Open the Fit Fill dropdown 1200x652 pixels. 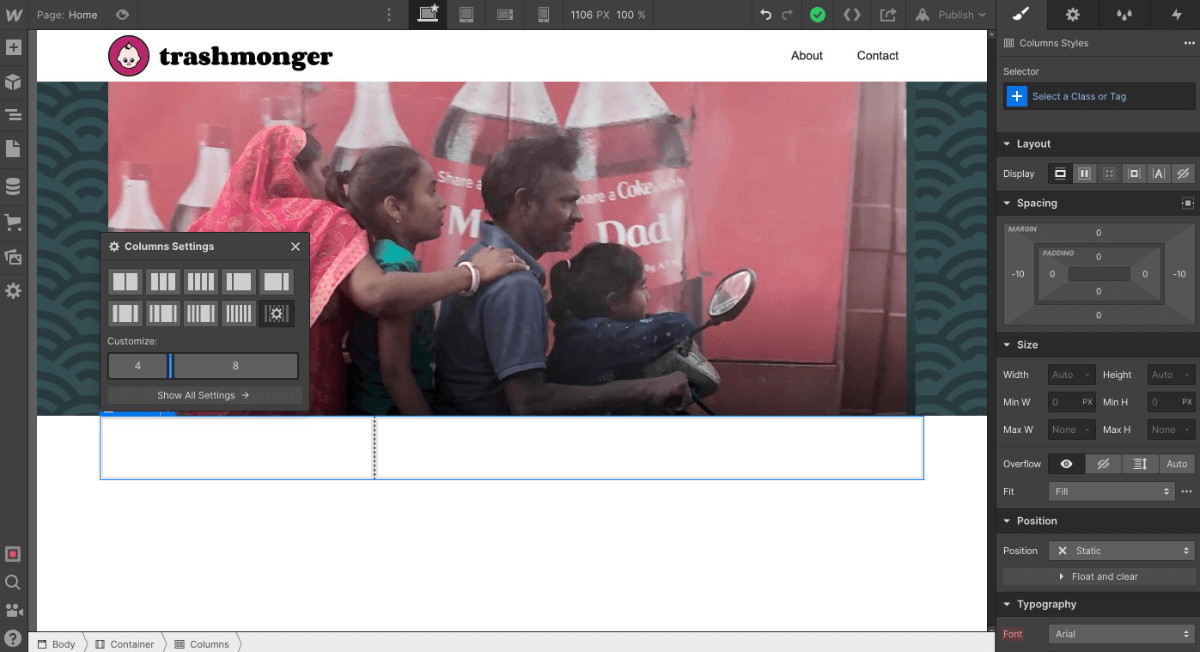point(1111,491)
